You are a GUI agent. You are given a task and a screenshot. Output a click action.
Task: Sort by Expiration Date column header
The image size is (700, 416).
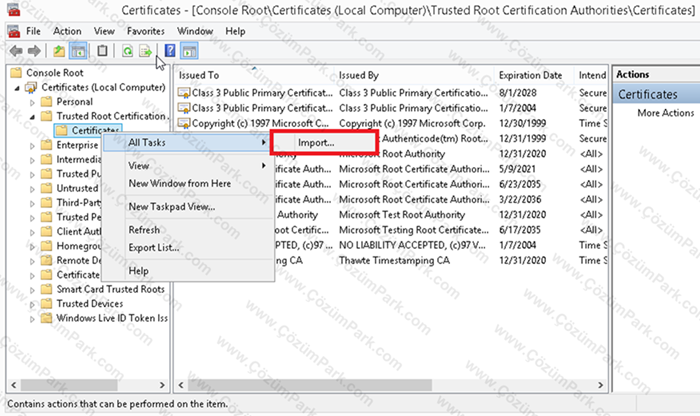(530, 75)
